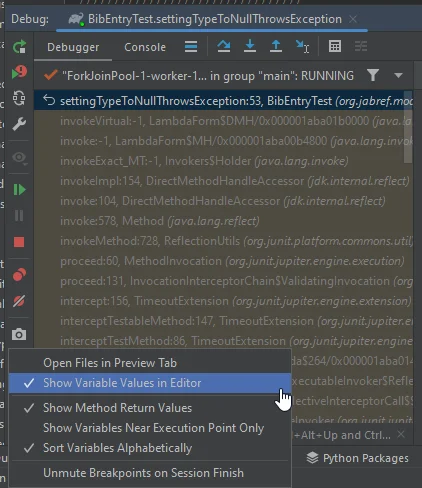The image size is (422, 488).
Task: Rerun the debug session with the green arrow
Action: click(19, 46)
